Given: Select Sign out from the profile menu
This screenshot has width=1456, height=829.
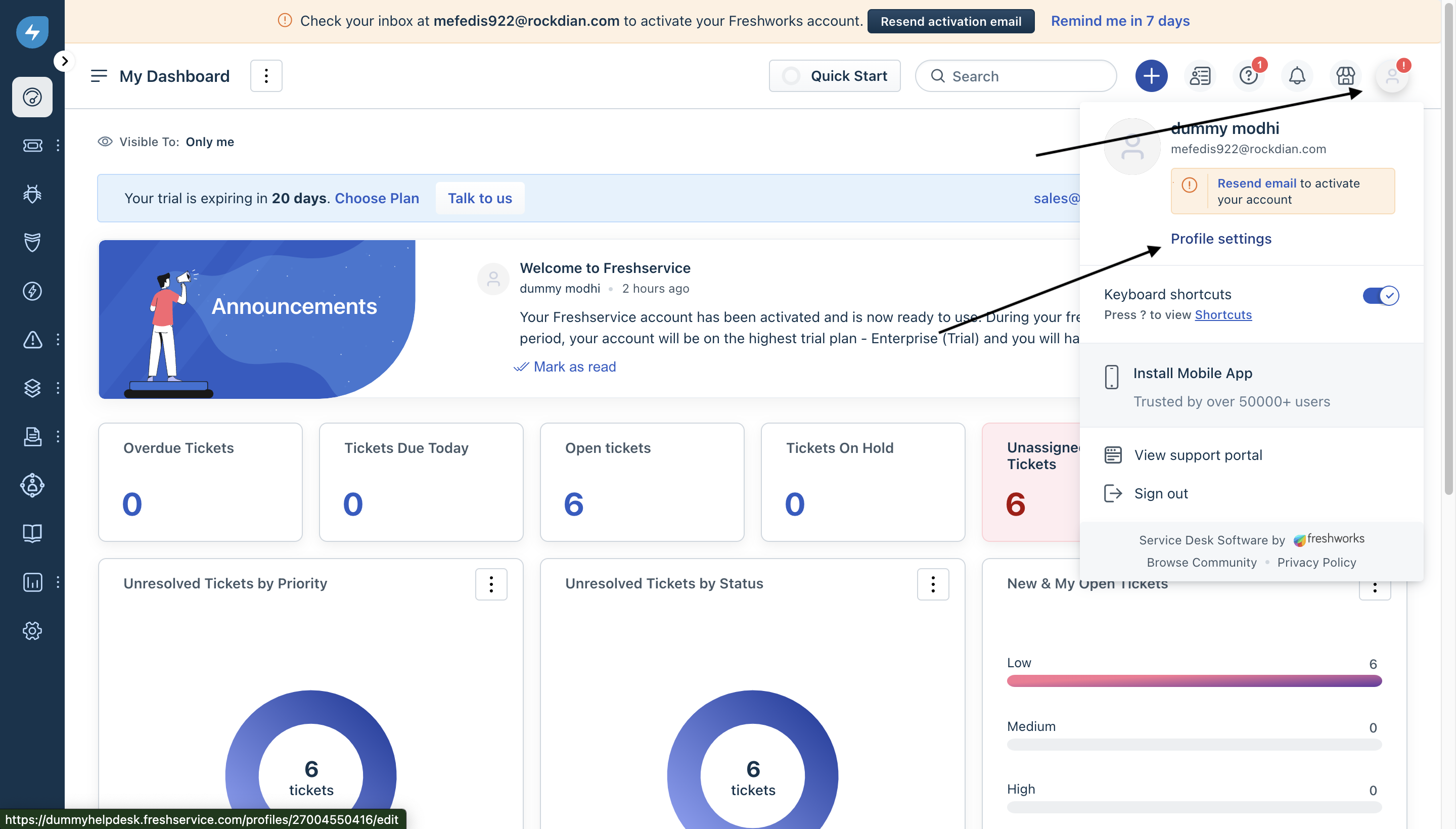Looking at the screenshot, I should [1160, 494].
